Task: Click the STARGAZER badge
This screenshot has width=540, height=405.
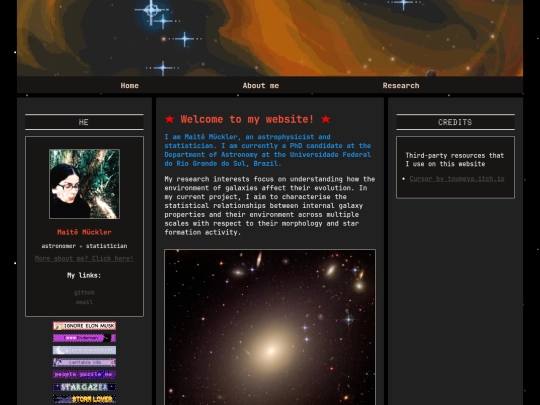Action: [x=84, y=387]
